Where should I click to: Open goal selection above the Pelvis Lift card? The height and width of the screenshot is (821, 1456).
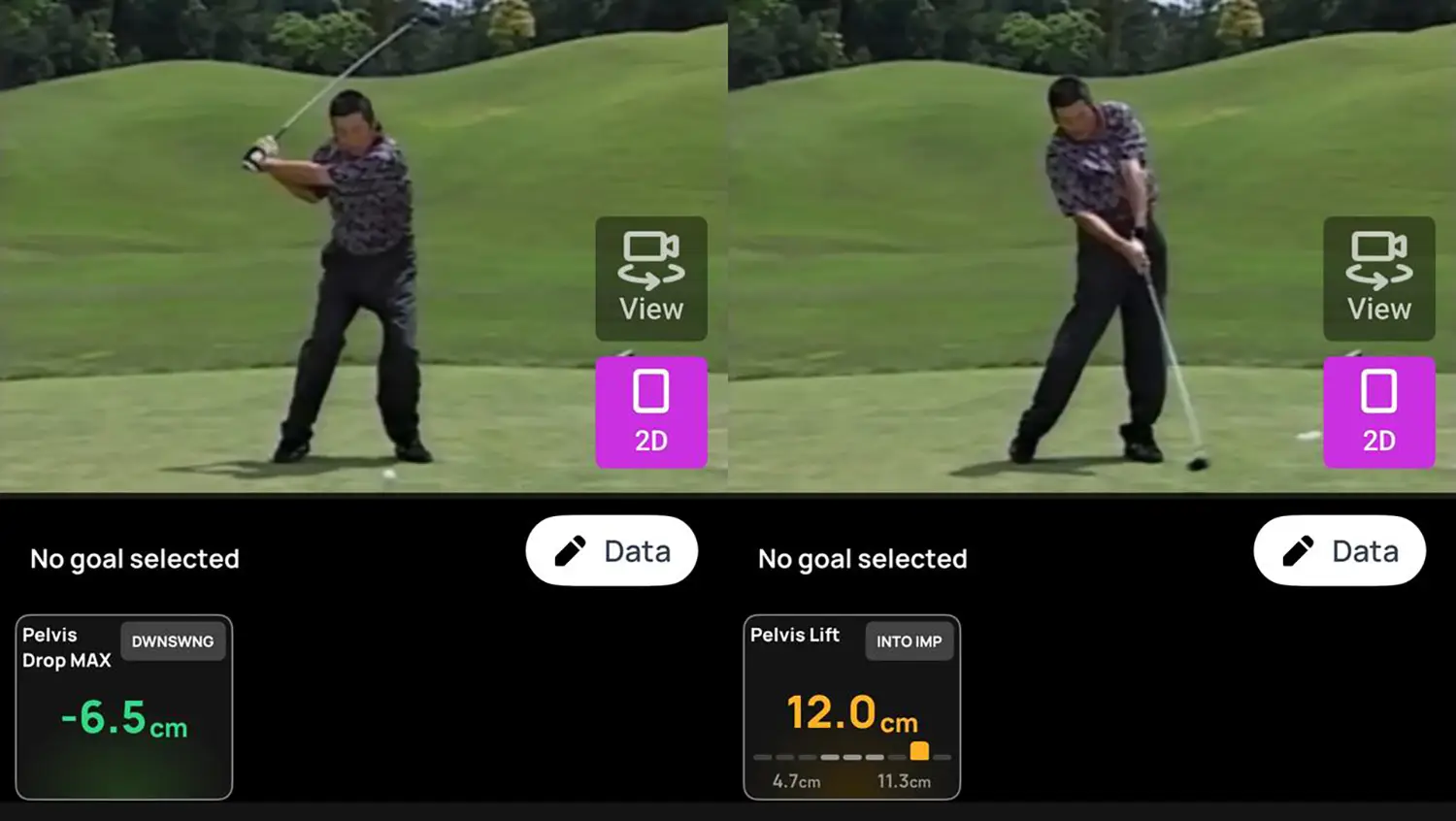tap(863, 559)
